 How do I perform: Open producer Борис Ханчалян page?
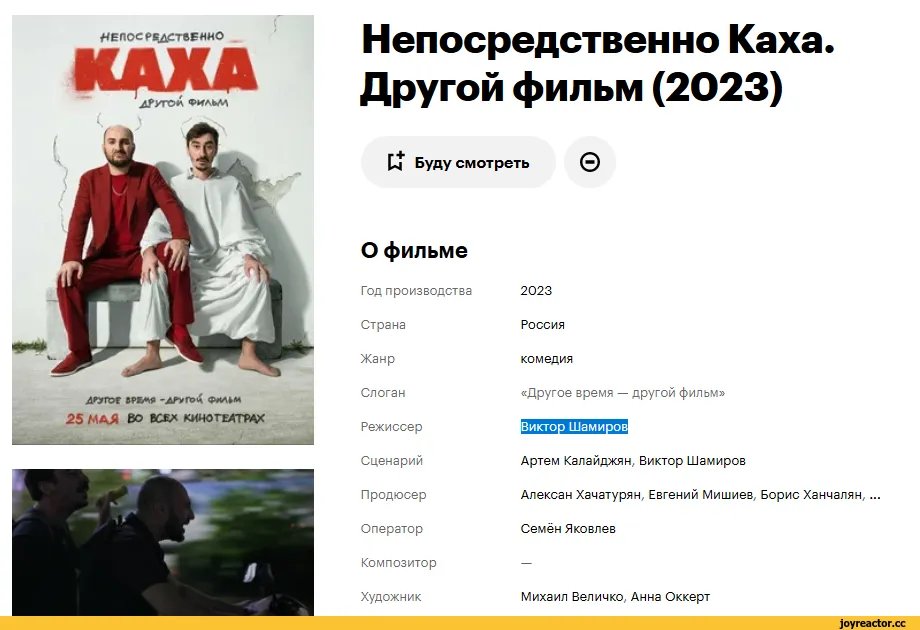811,494
